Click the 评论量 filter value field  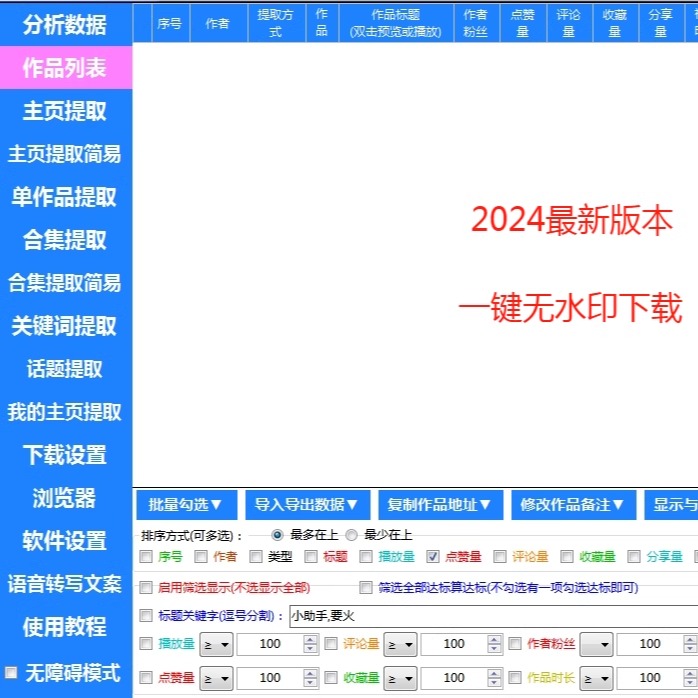tap(454, 644)
